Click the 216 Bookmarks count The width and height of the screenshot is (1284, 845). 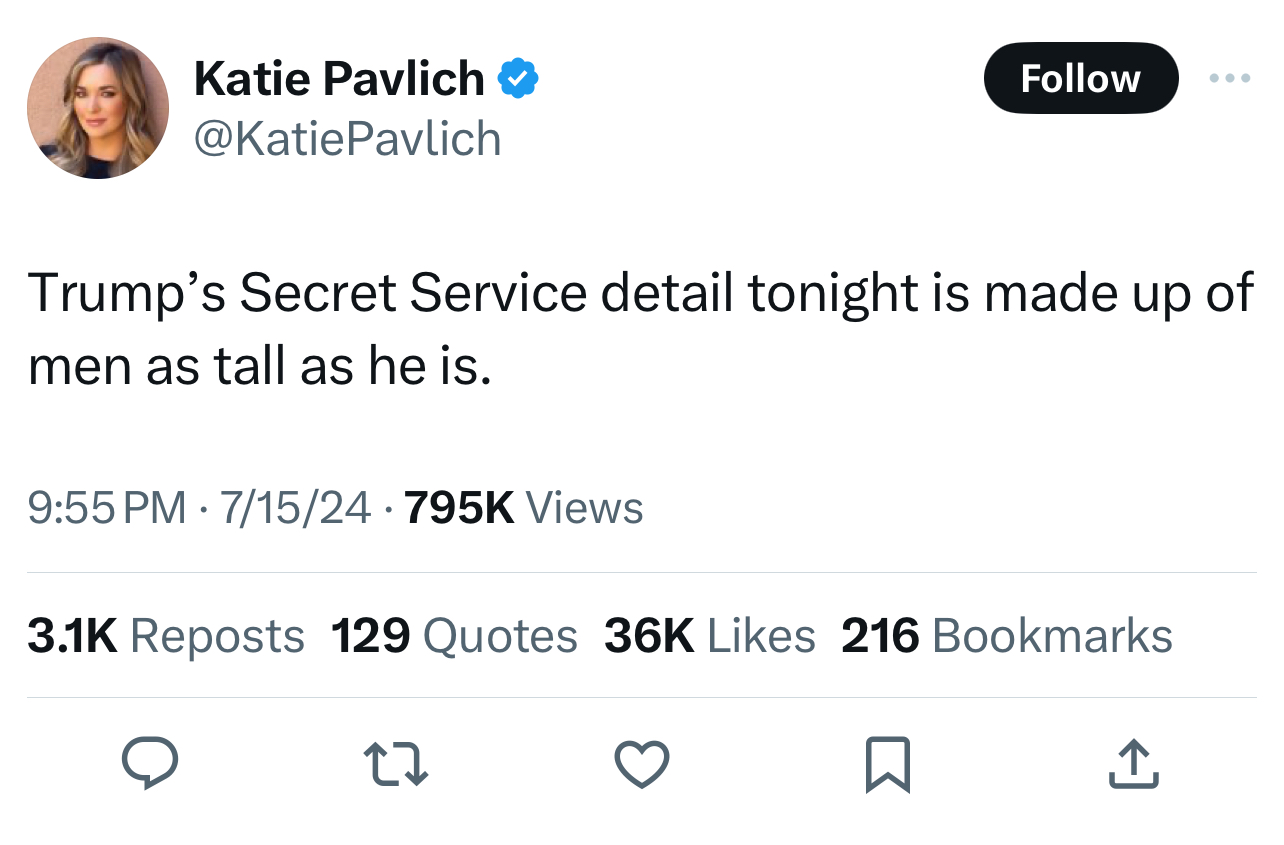pyautogui.click(x=1006, y=636)
